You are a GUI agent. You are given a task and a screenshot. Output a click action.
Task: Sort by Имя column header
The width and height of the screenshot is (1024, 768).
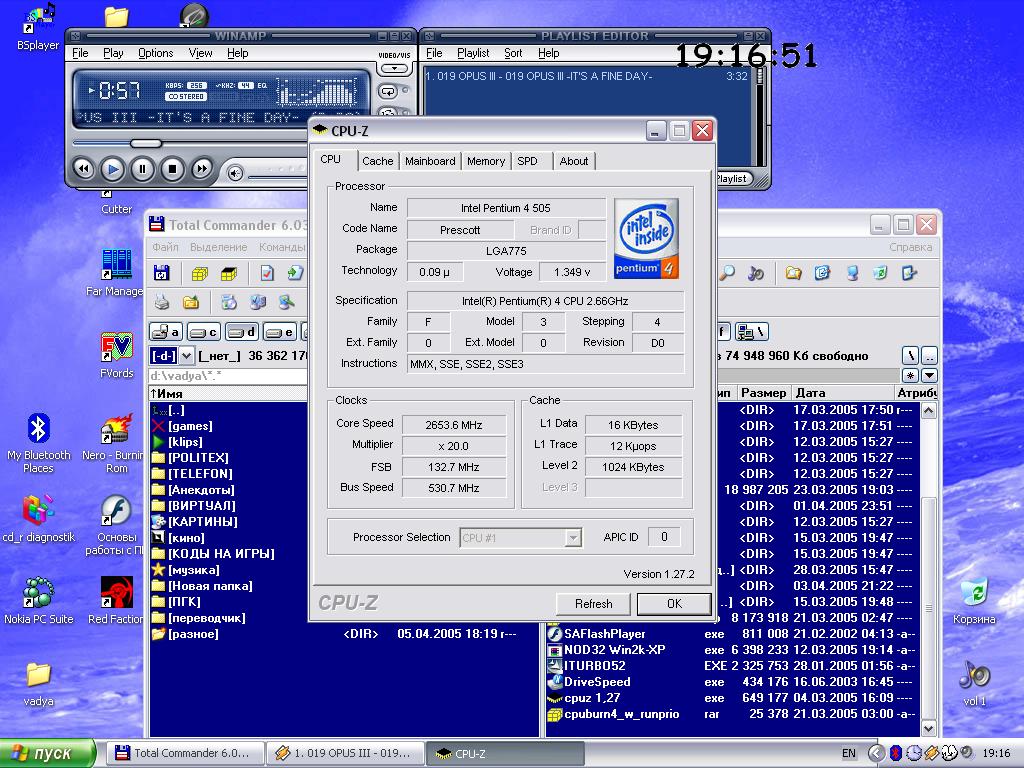pyautogui.click(x=228, y=393)
